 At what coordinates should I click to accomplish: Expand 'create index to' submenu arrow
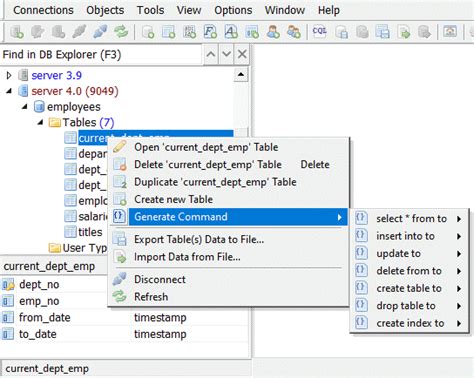(x=459, y=323)
